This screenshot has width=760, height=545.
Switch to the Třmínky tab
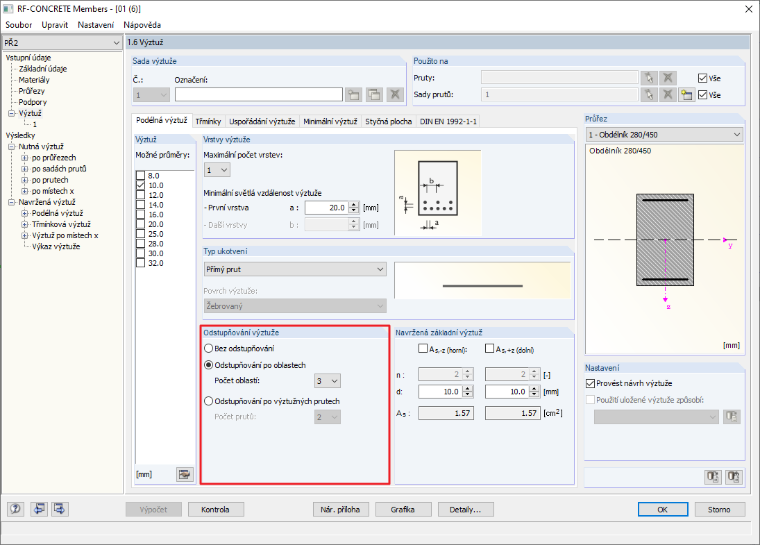pyautogui.click(x=208, y=121)
